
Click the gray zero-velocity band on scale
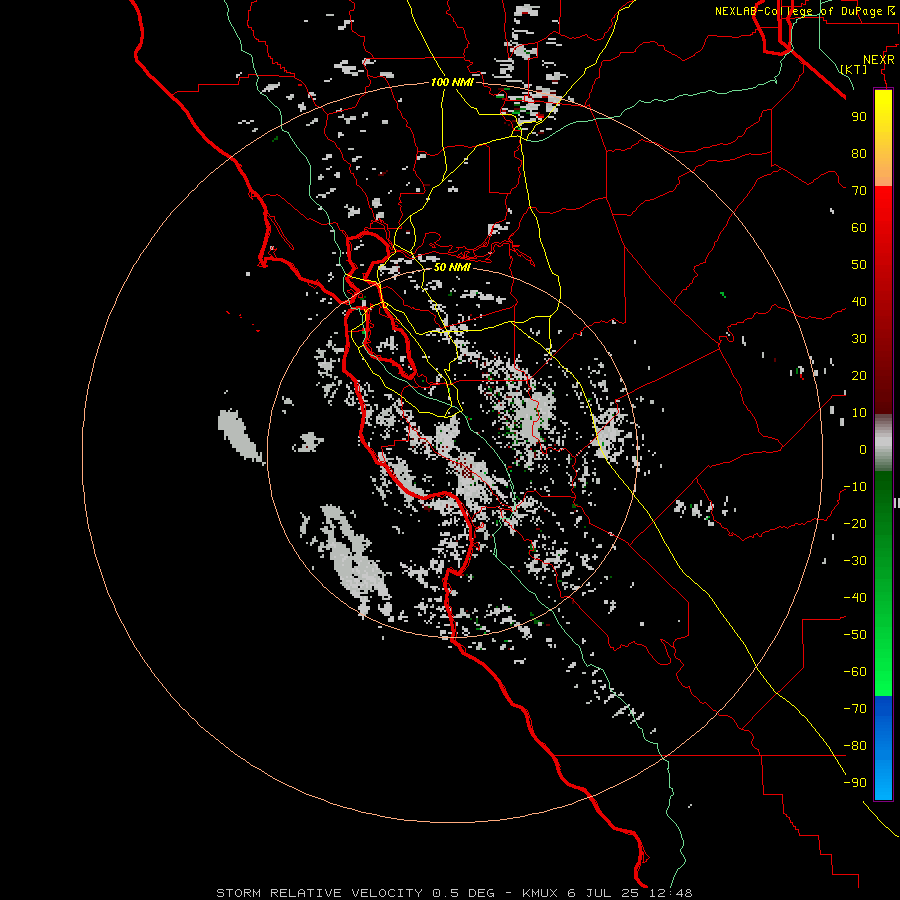[x=883, y=442]
